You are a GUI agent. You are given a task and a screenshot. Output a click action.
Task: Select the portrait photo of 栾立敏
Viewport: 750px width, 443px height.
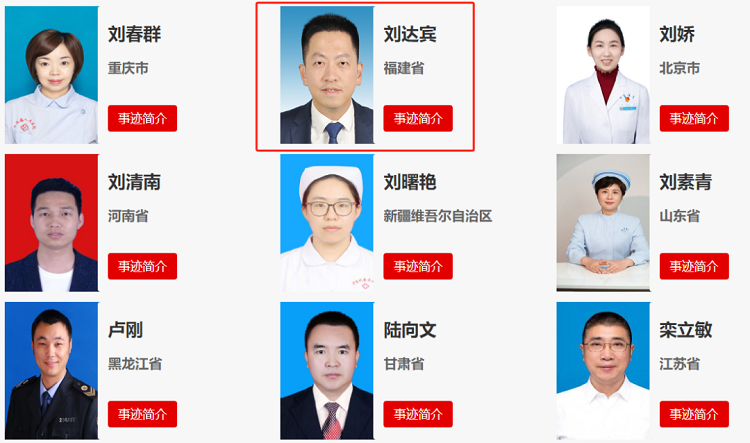tap(603, 370)
